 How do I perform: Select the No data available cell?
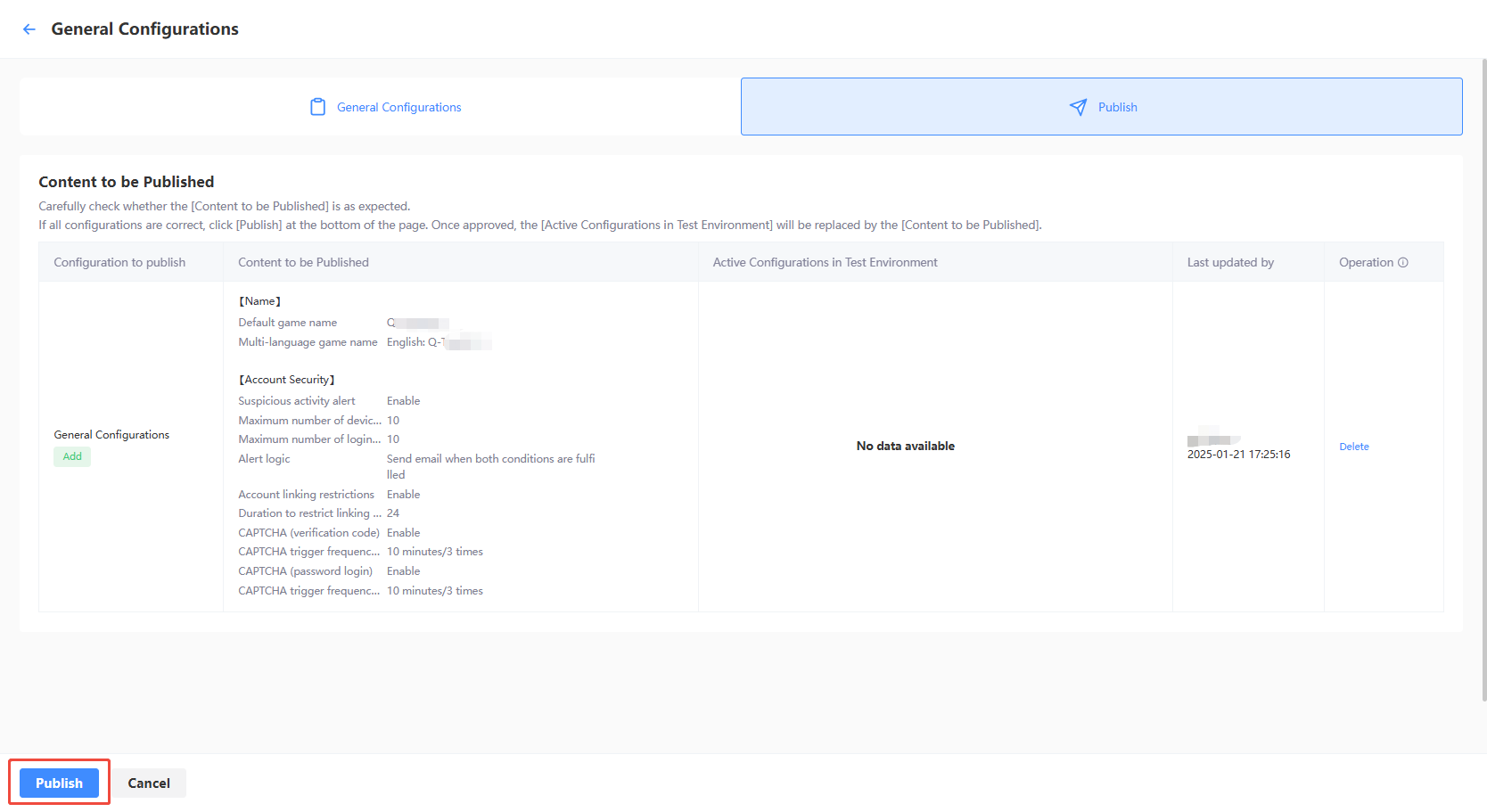pyautogui.click(x=905, y=445)
